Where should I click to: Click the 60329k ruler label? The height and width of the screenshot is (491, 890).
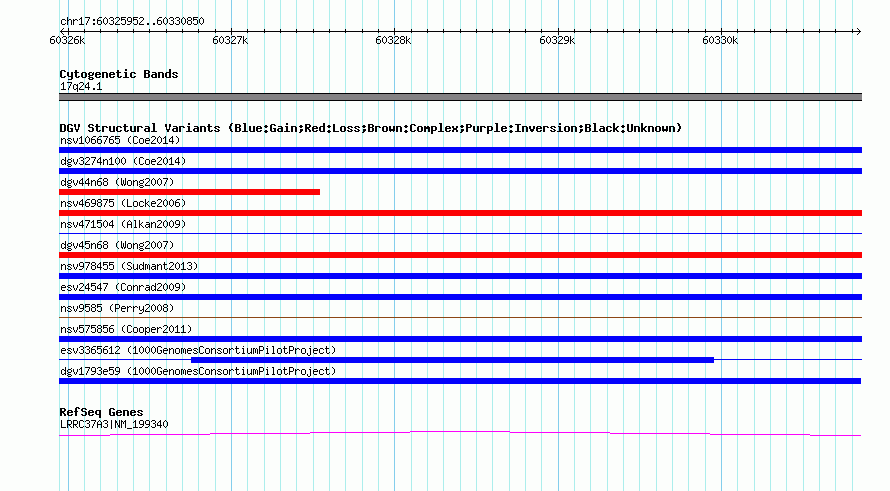coord(557,40)
